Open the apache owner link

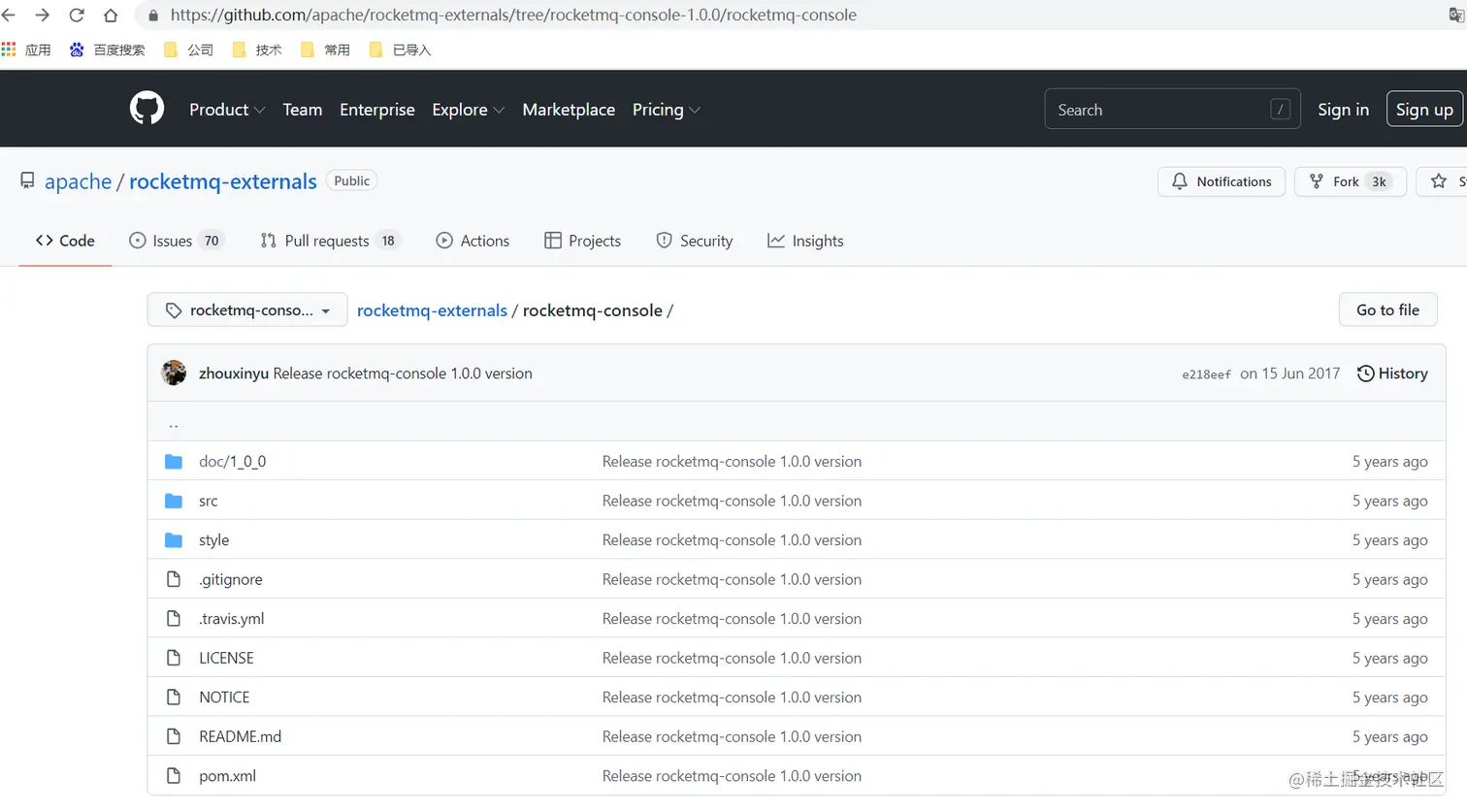coord(78,181)
